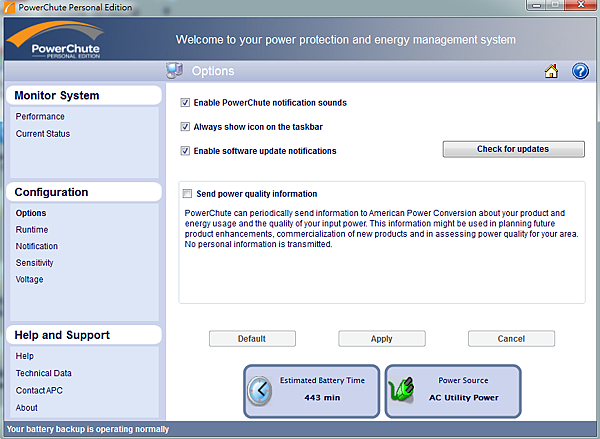The width and height of the screenshot is (600, 439).
Task: Click the PowerChute logo banner
Action: pos(56,40)
